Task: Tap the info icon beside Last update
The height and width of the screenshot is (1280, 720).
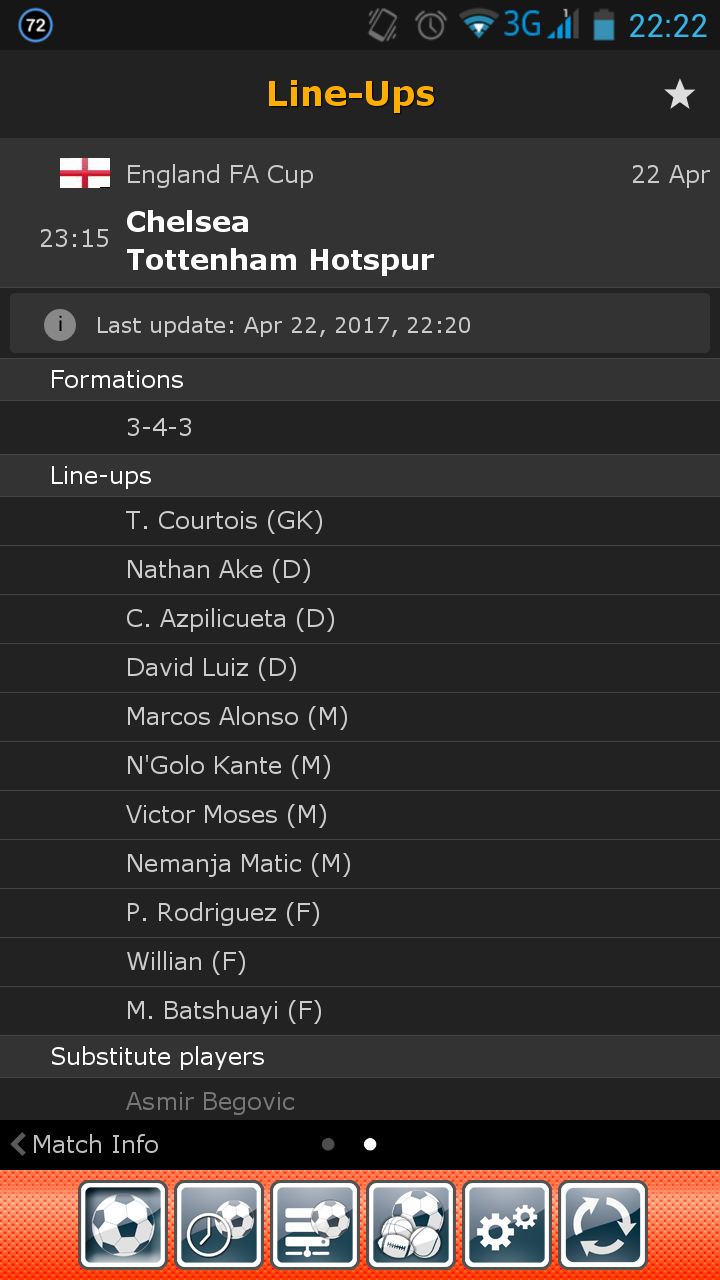Action: (x=60, y=325)
